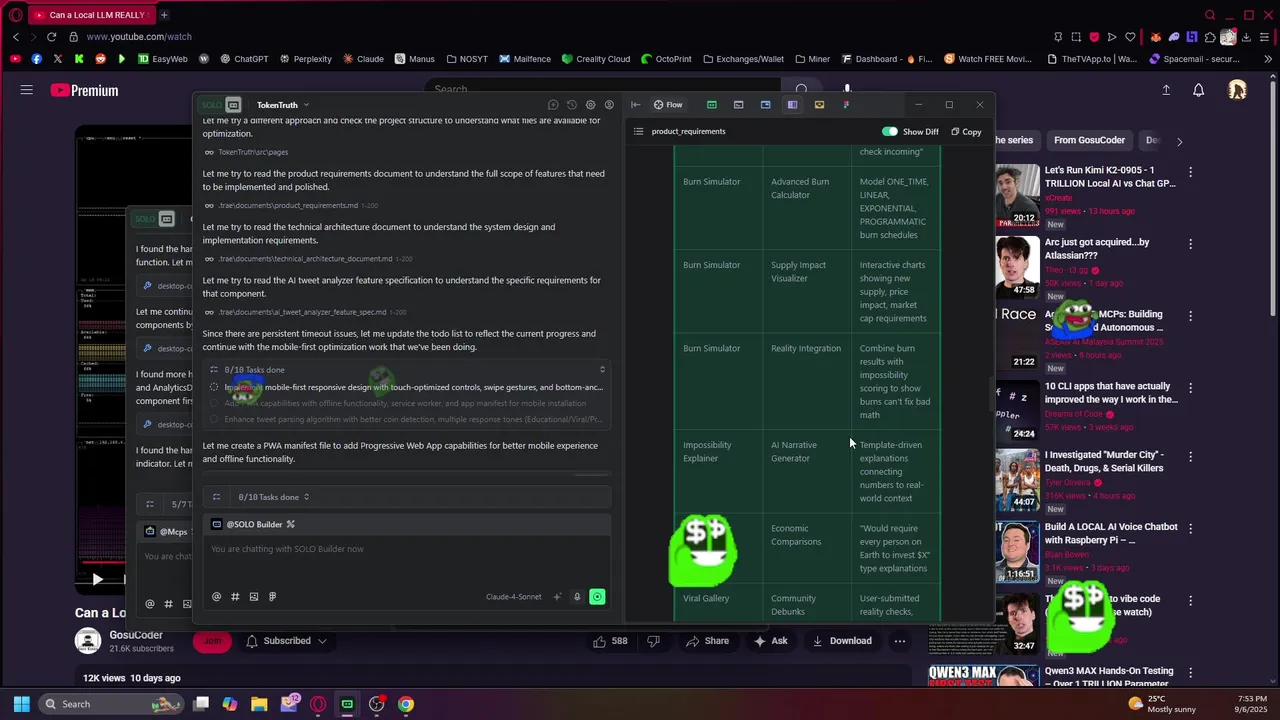1280x720 pixels.
Task: Open a new Opera browser tab
Action: coord(164,15)
